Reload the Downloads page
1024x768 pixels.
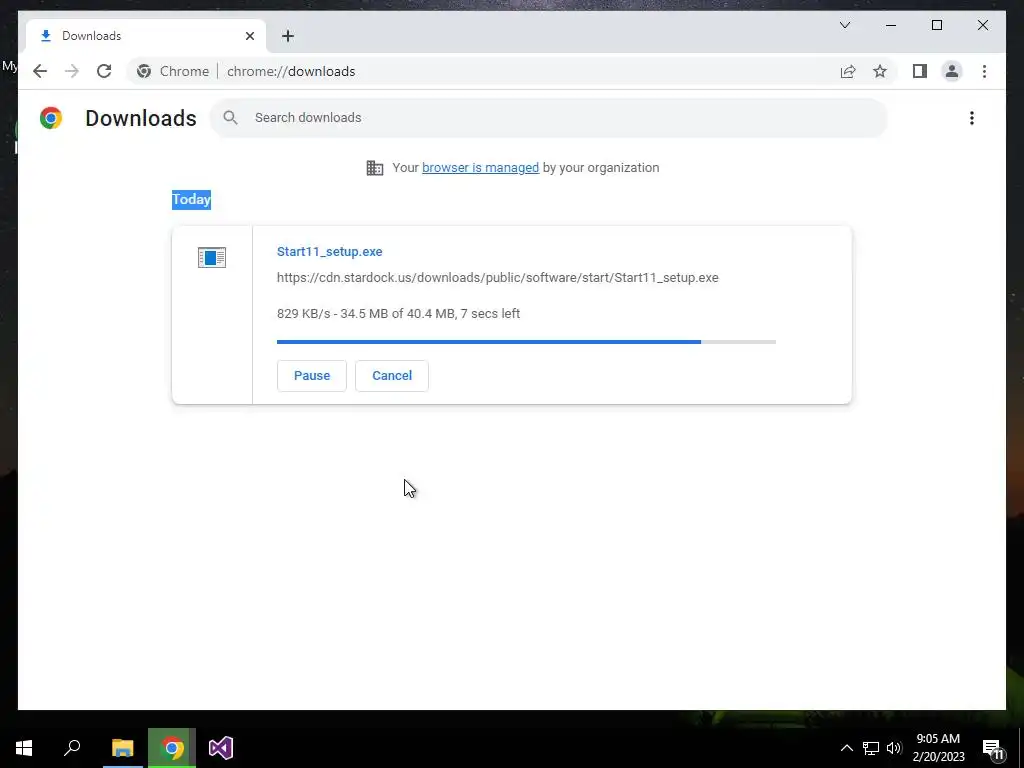click(x=104, y=71)
